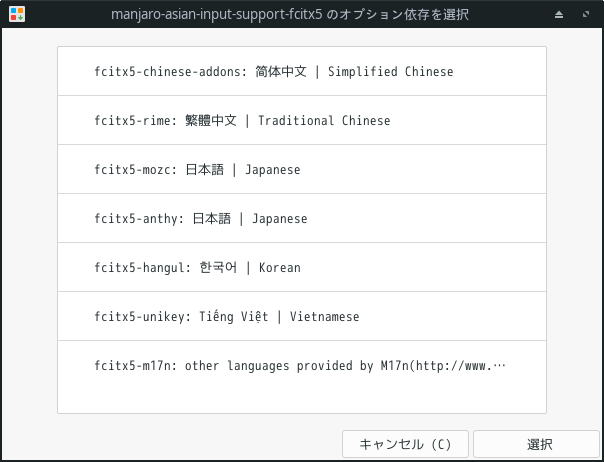The height and width of the screenshot is (462, 604).
Task: Click the キャンセル (C) cancel button
Action: coord(405,444)
